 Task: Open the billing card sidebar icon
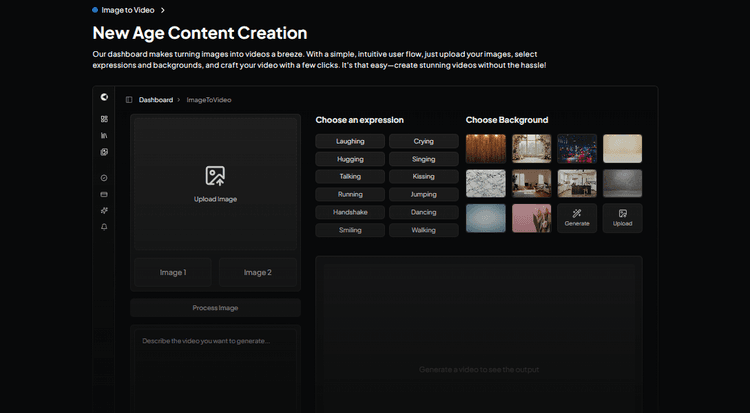(x=104, y=194)
